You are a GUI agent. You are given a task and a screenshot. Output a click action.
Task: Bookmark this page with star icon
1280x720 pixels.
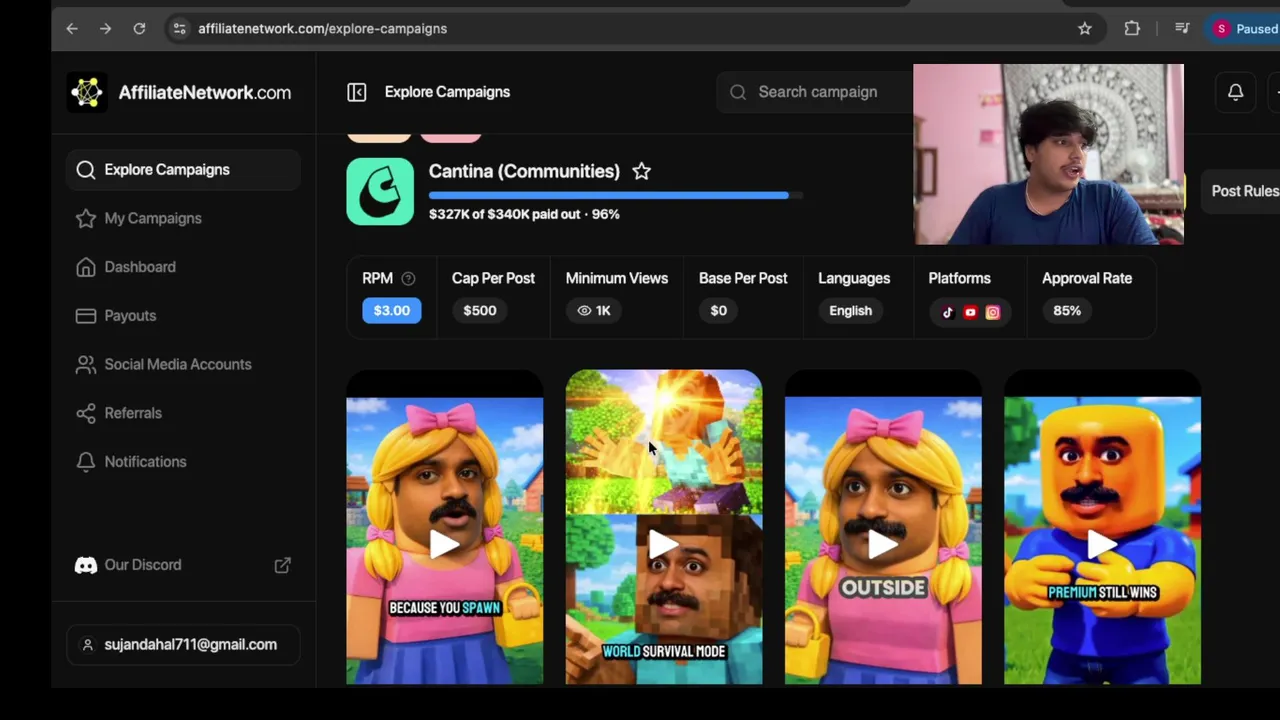(1085, 29)
